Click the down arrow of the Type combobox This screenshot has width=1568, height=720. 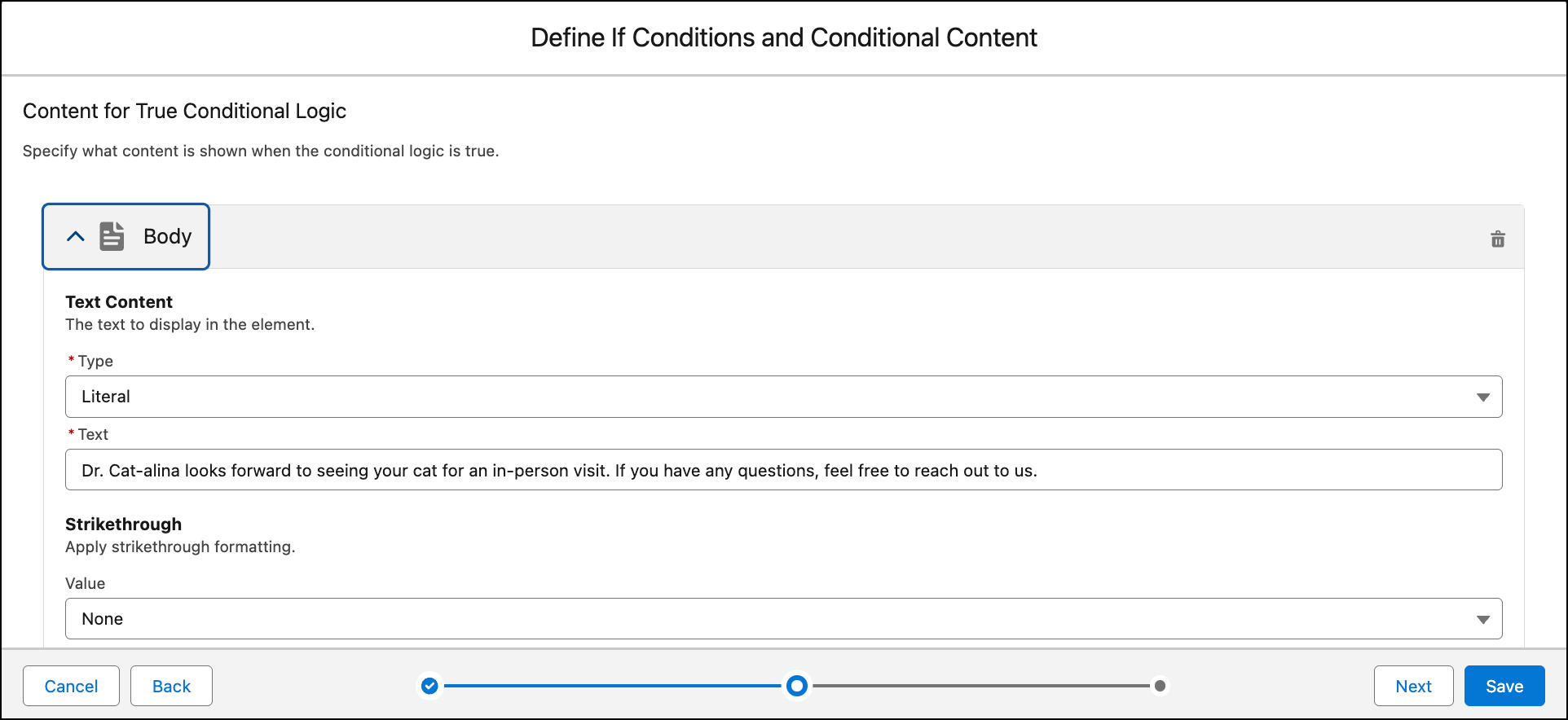coord(1483,397)
